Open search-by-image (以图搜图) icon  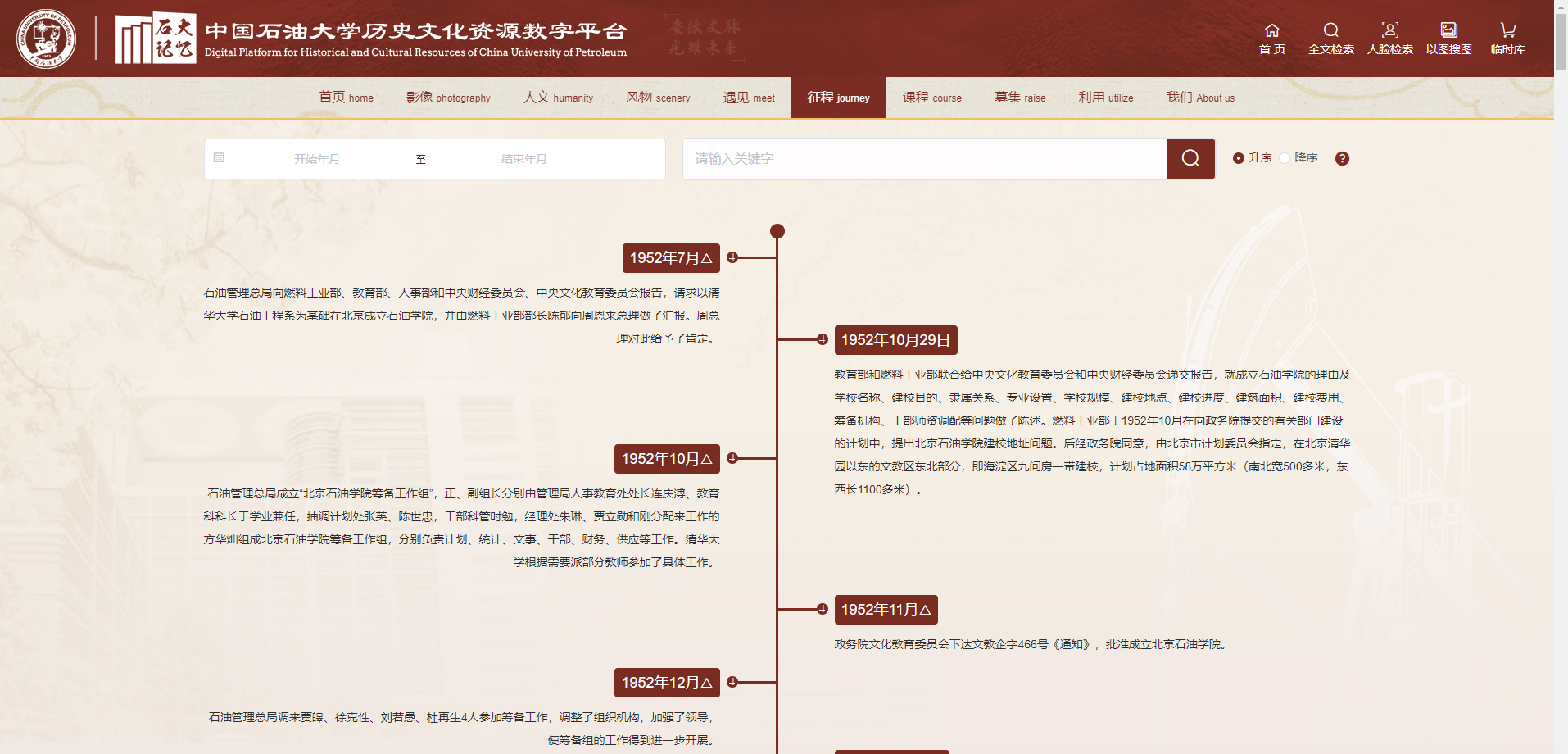point(1448,31)
